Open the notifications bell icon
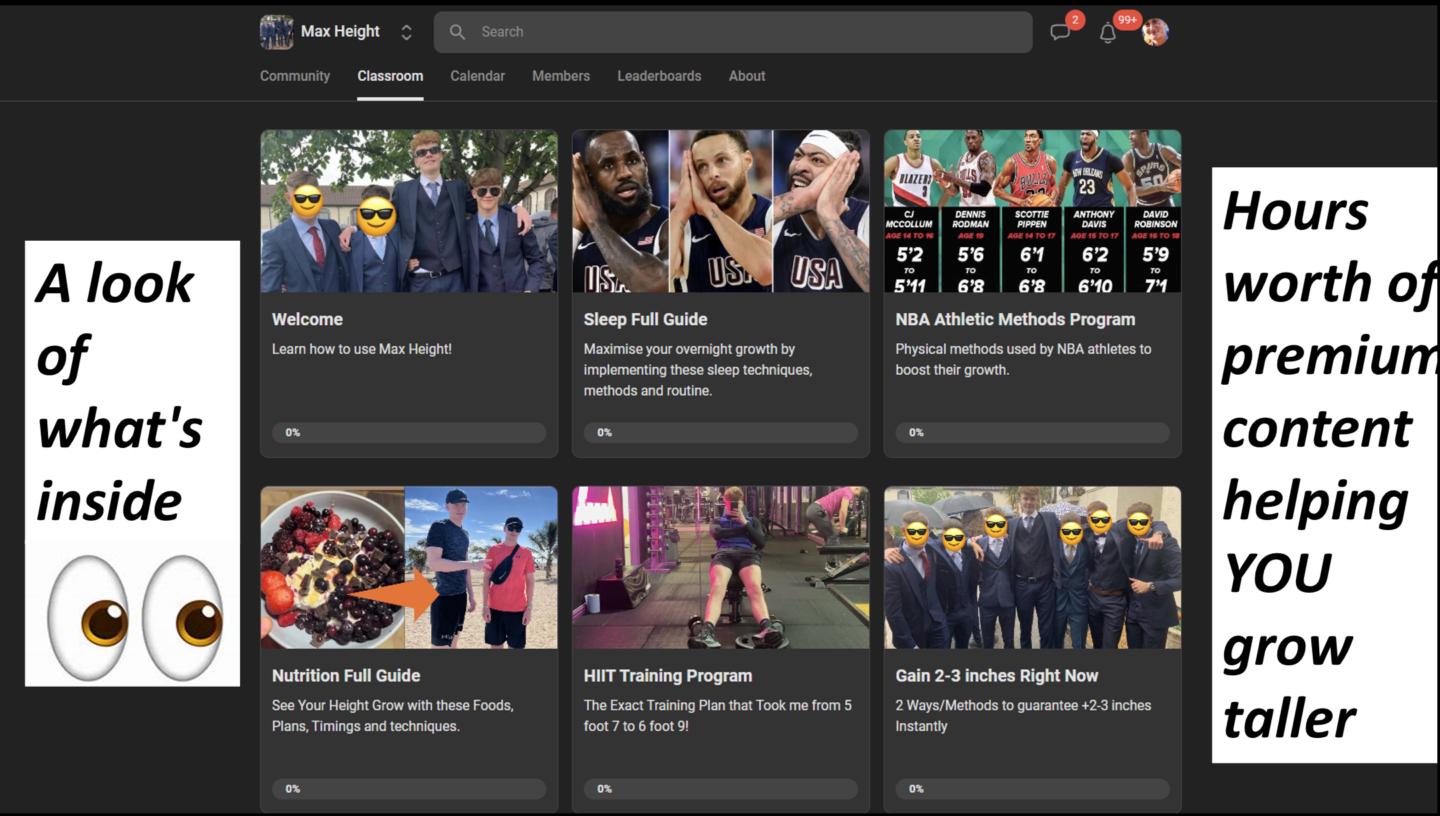The height and width of the screenshot is (816, 1440). coord(1107,33)
